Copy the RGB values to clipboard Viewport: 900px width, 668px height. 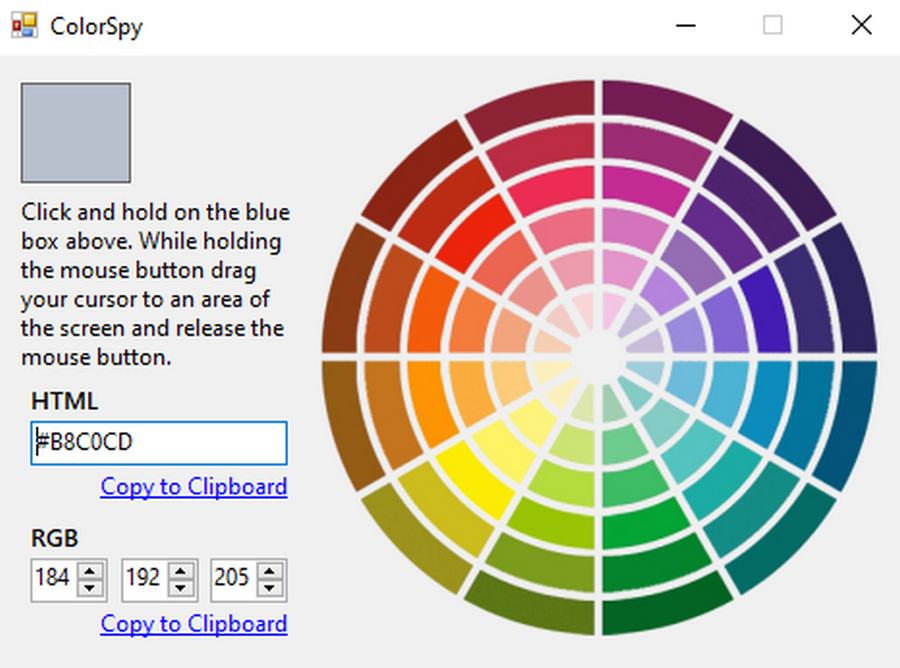[x=194, y=624]
